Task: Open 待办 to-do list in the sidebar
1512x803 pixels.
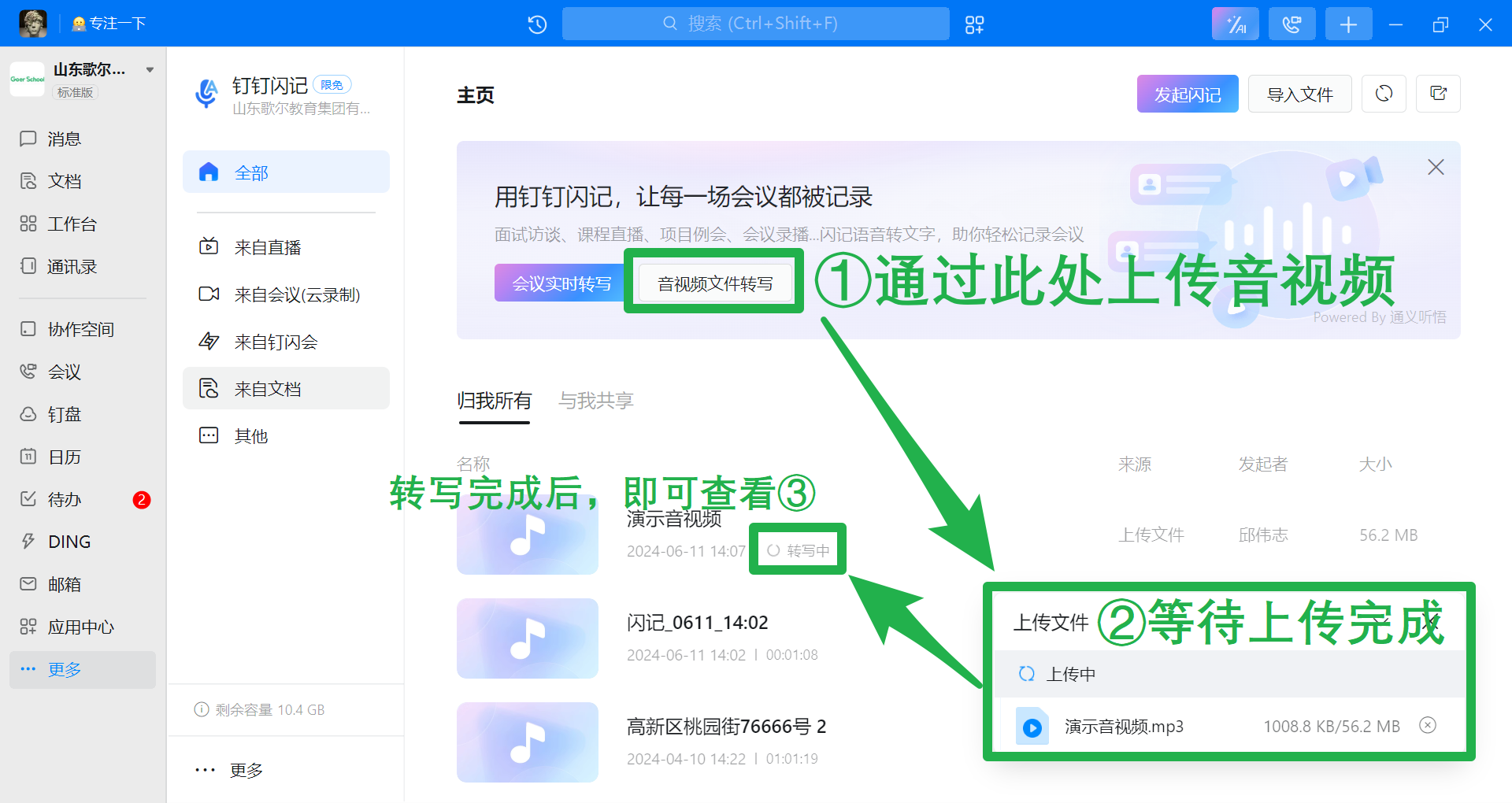Action: [83, 499]
